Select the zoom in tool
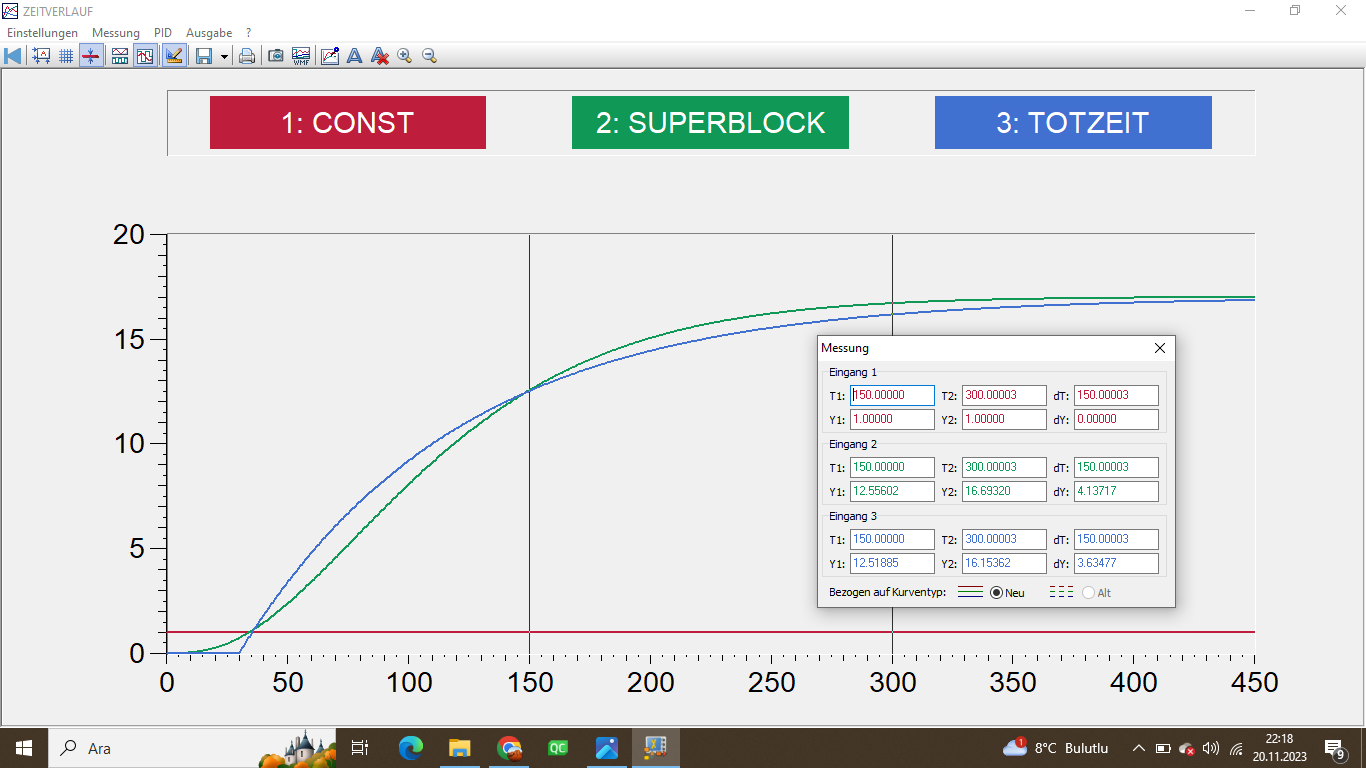The image size is (1366, 768). [404, 56]
